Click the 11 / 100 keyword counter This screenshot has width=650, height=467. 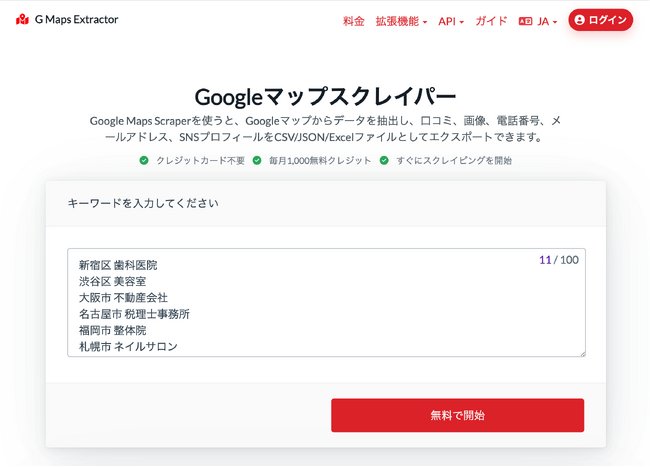559,260
